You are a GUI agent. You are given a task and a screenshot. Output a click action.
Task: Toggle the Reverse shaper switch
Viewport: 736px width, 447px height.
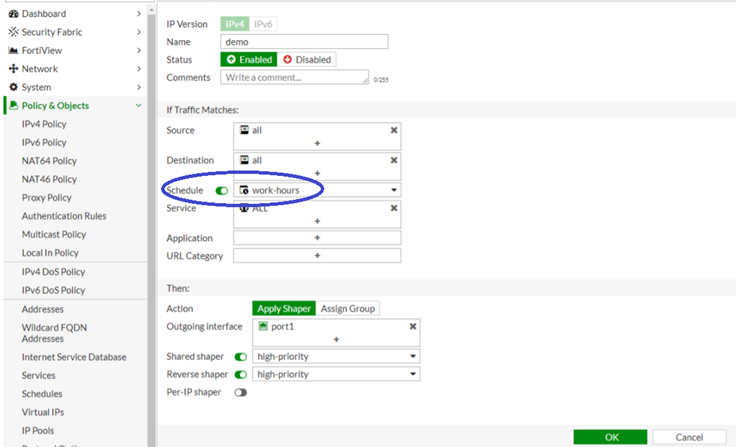pyautogui.click(x=241, y=375)
